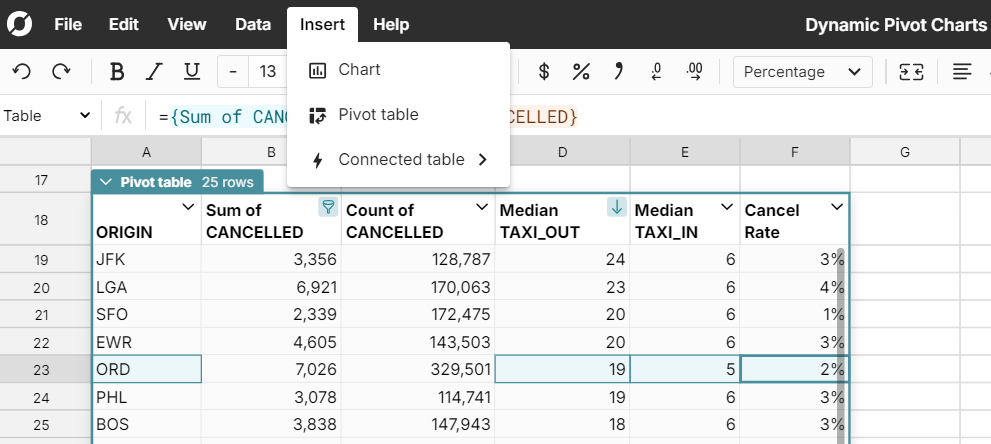
Task: Collapse the Pivot table chevron
Action: point(106,182)
